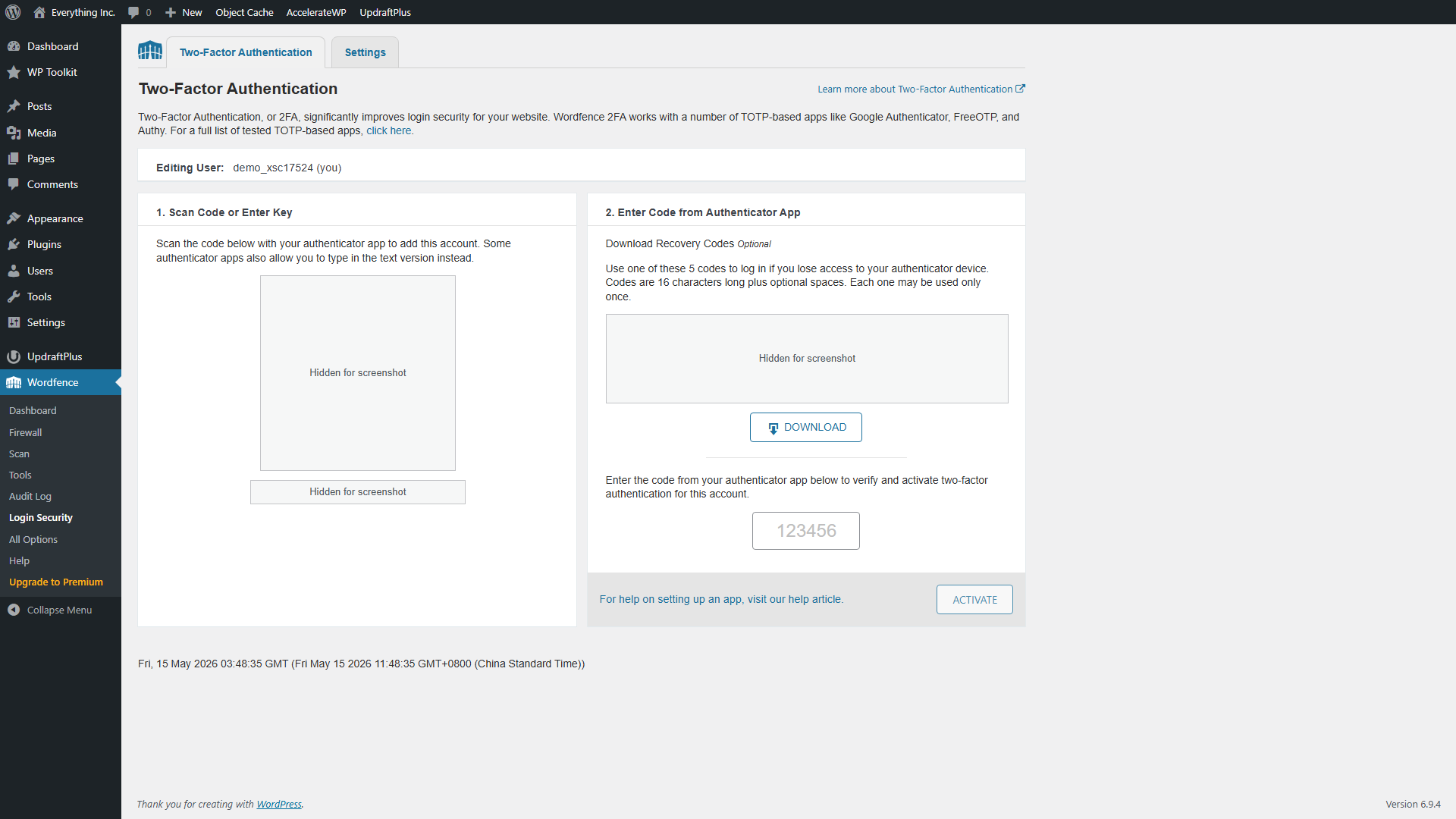Click the '2. Enter Code from Authenticator App' heading
Screen dimensions: 1456x819
pyautogui.click(x=703, y=212)
